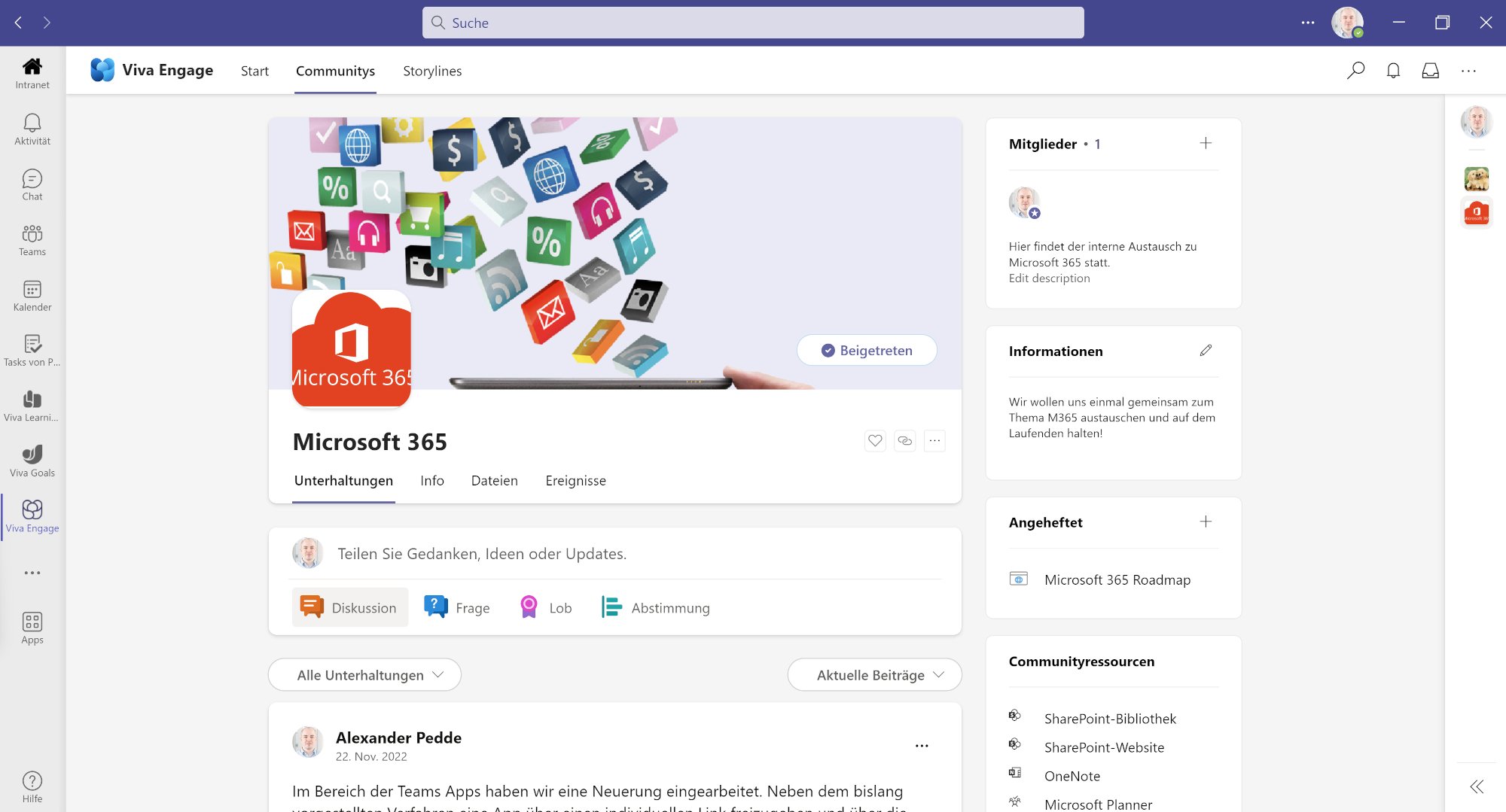Switch to the Info tab
Screen dimensions: 1506x812
(432, 481)
